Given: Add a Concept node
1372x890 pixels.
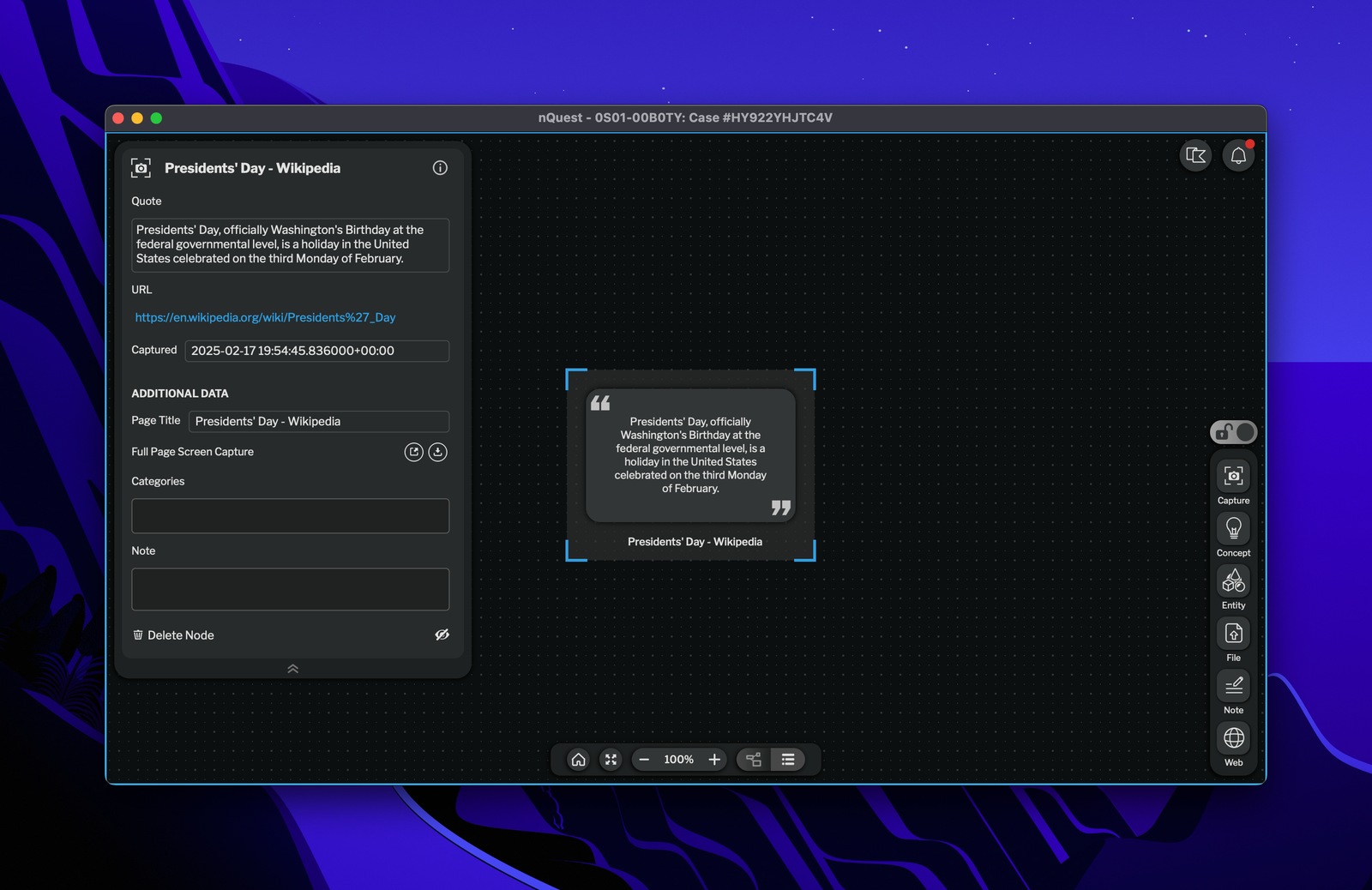Looking at the screenshot, I should (x=1233, y=536).
